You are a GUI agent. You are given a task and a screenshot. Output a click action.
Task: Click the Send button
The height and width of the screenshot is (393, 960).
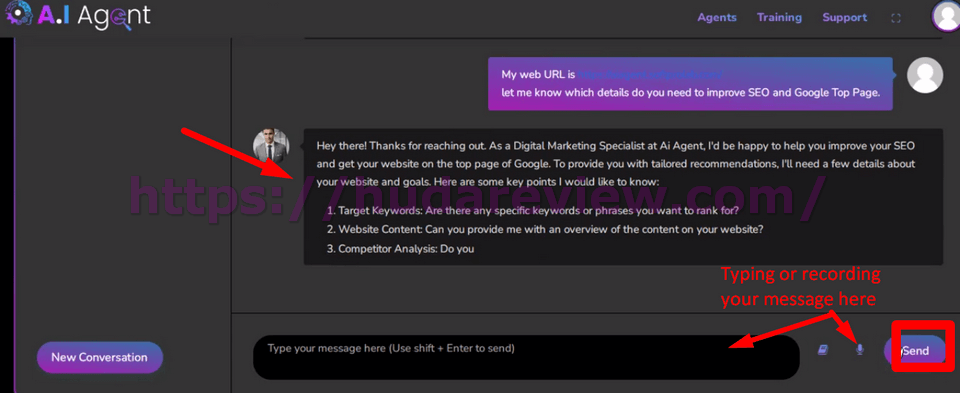[x=915, y=351]
